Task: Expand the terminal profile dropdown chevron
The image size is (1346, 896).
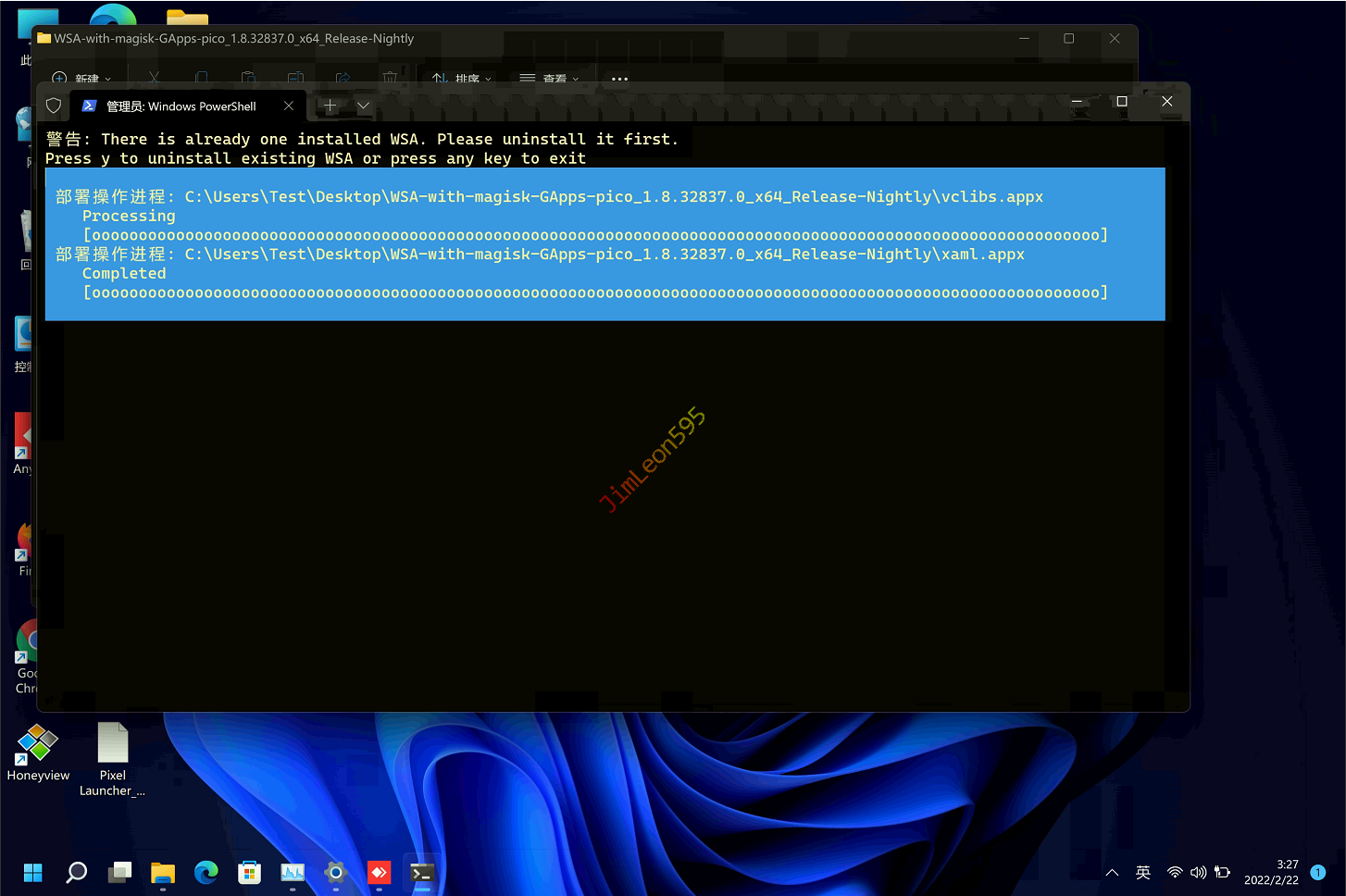Action: click(x=363, y=106)
